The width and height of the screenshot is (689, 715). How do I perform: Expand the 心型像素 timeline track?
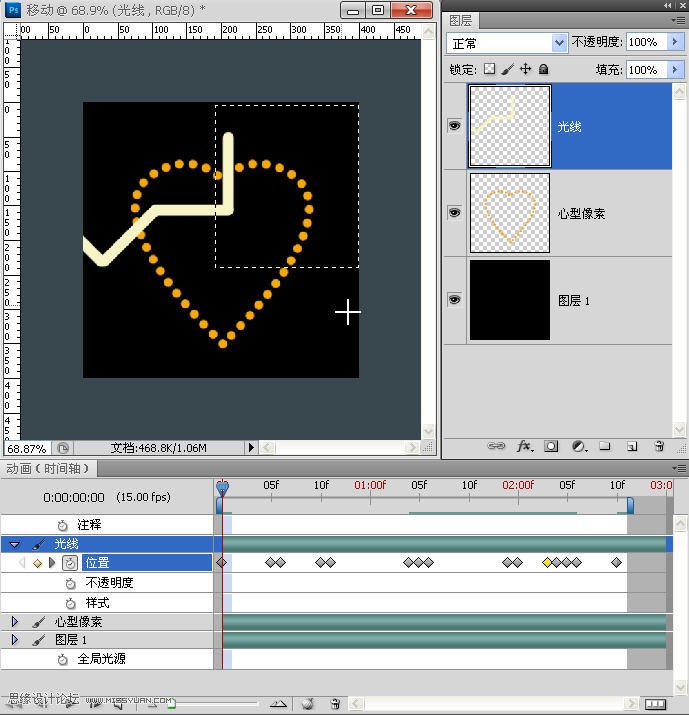pos(15,622)
